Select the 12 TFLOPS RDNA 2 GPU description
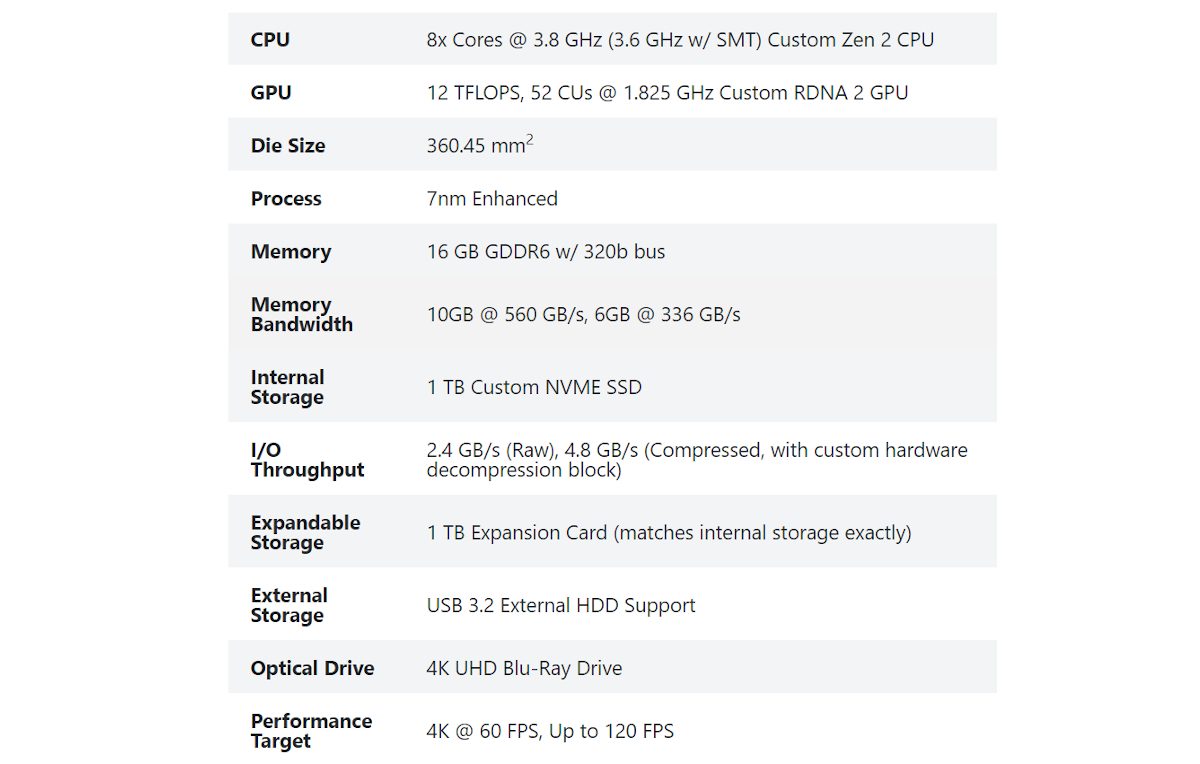 click(667, 93)
